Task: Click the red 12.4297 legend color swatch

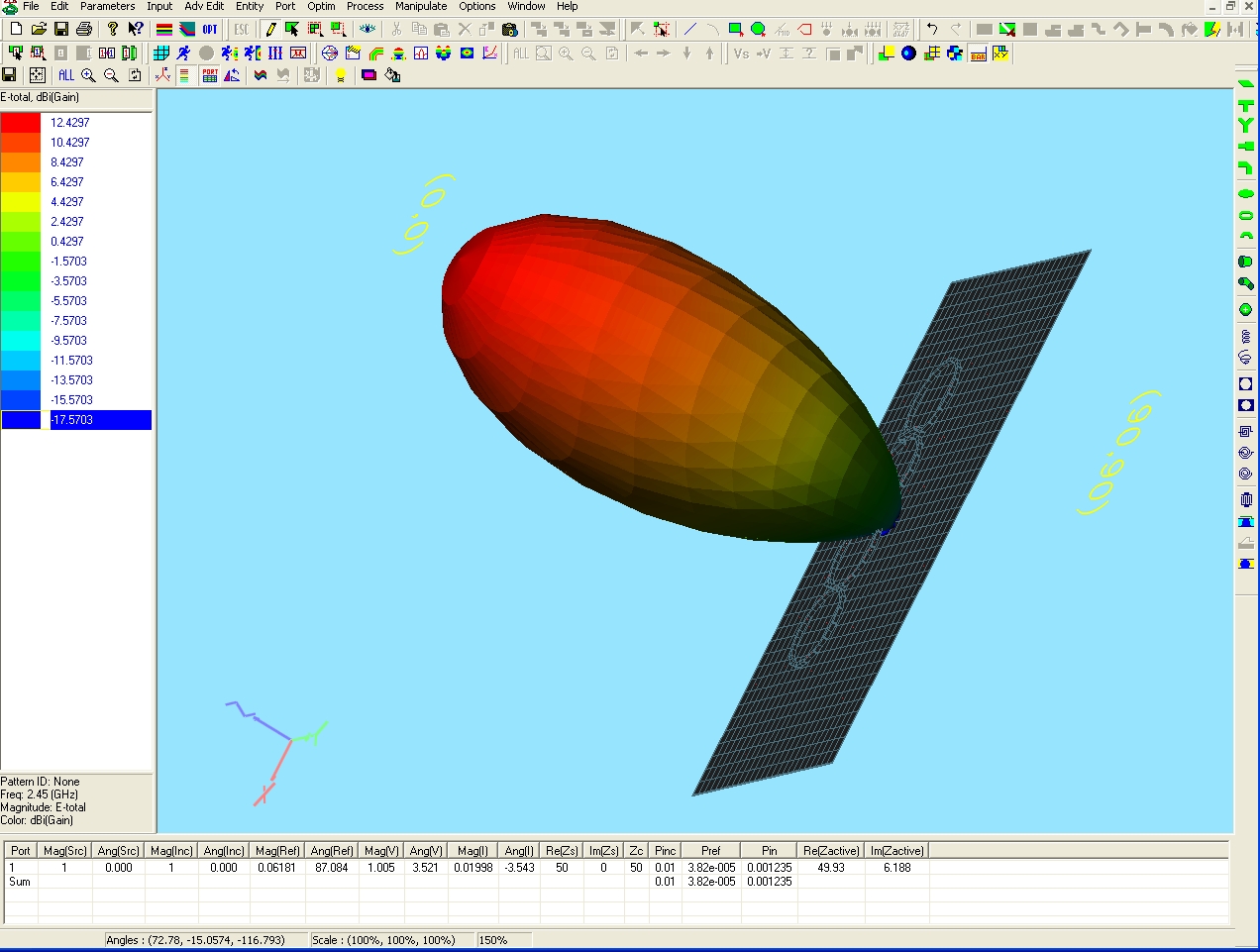Action: (x=21, y=123)
